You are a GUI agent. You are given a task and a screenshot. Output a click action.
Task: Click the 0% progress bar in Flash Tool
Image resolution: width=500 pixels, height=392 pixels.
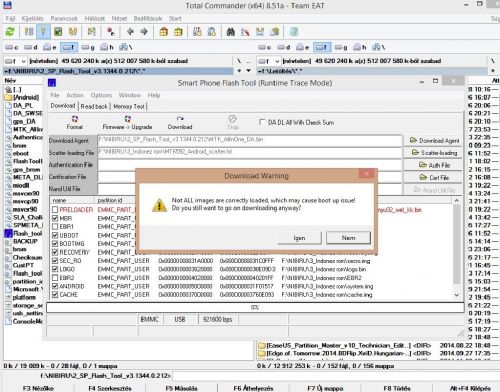point(255,307)
